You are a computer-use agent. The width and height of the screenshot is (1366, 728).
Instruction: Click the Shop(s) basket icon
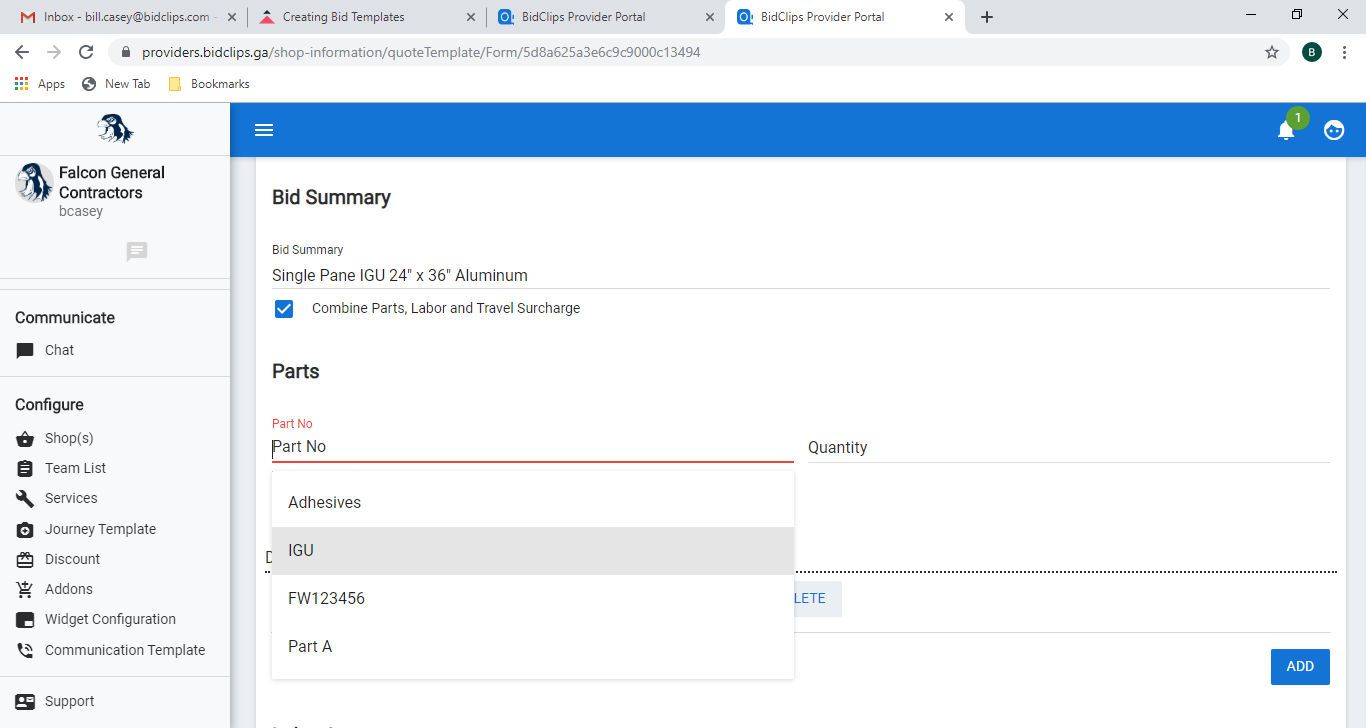point(25,438)
